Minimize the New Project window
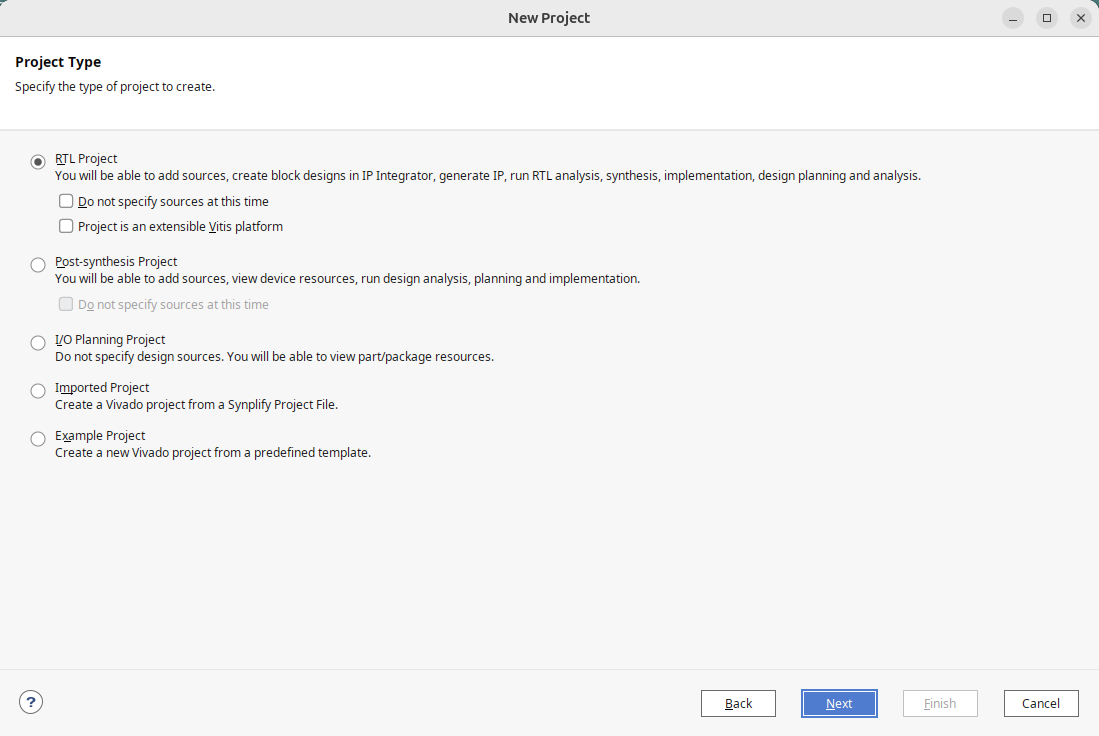Screen dimensions: 1099x736 (1013, 18)
